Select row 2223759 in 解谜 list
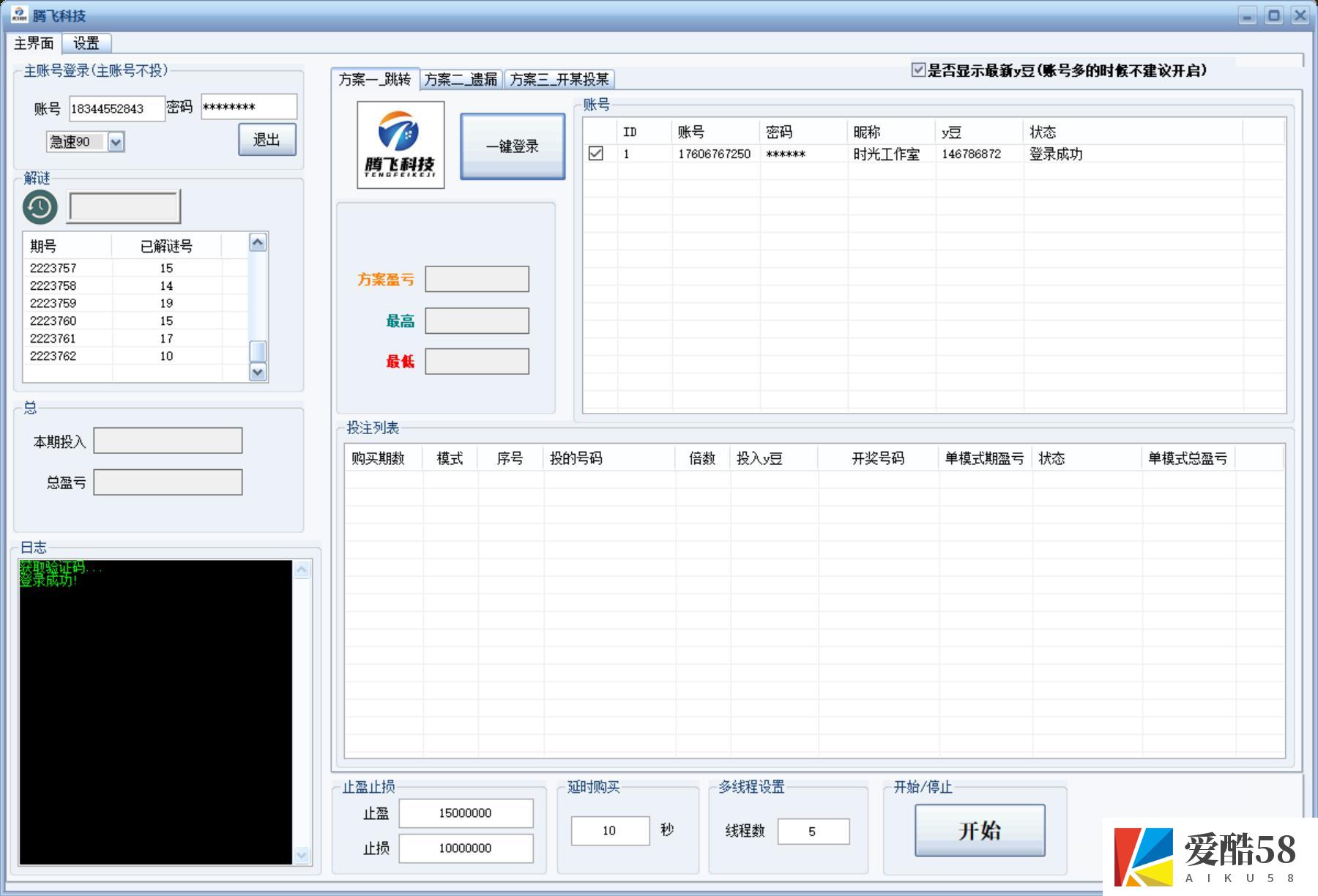Screen dimensions: 1318x896 [136, 303]
